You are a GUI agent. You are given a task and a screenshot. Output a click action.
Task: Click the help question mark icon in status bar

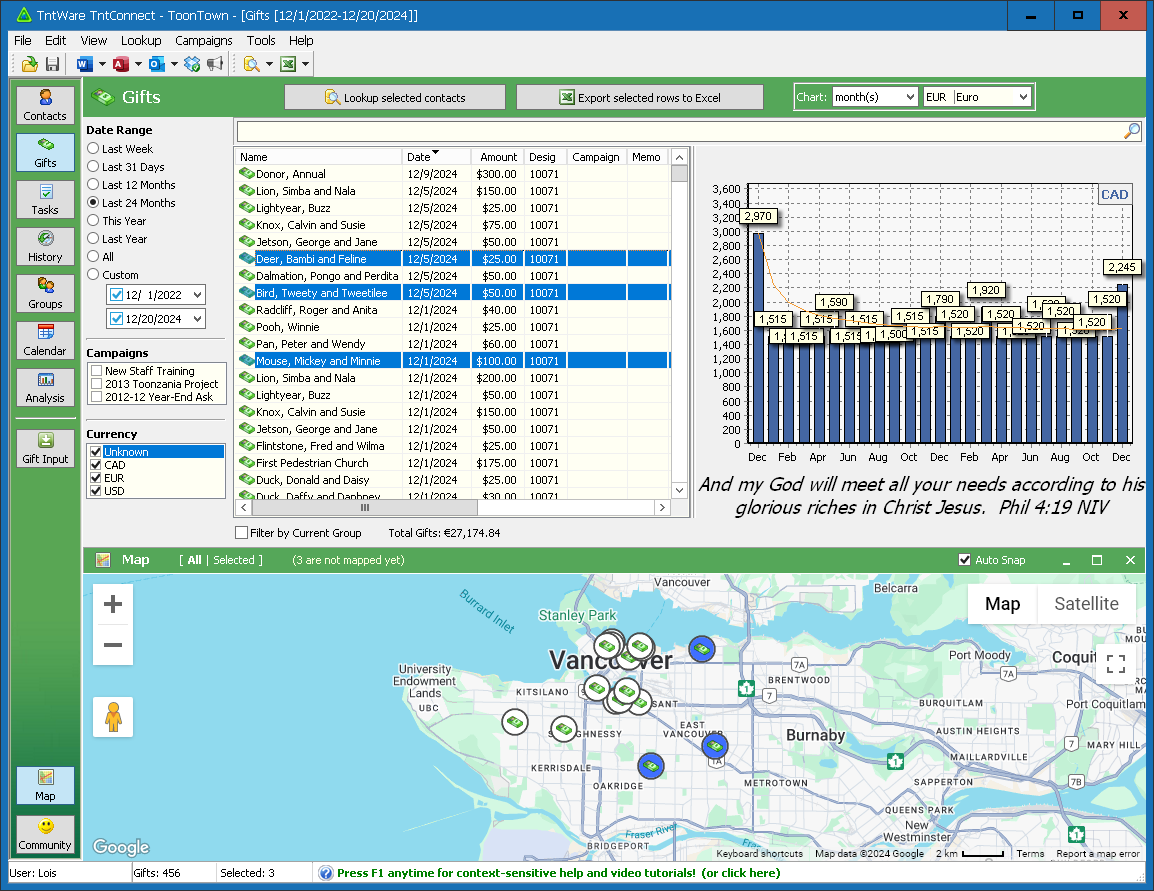point(325,873)
